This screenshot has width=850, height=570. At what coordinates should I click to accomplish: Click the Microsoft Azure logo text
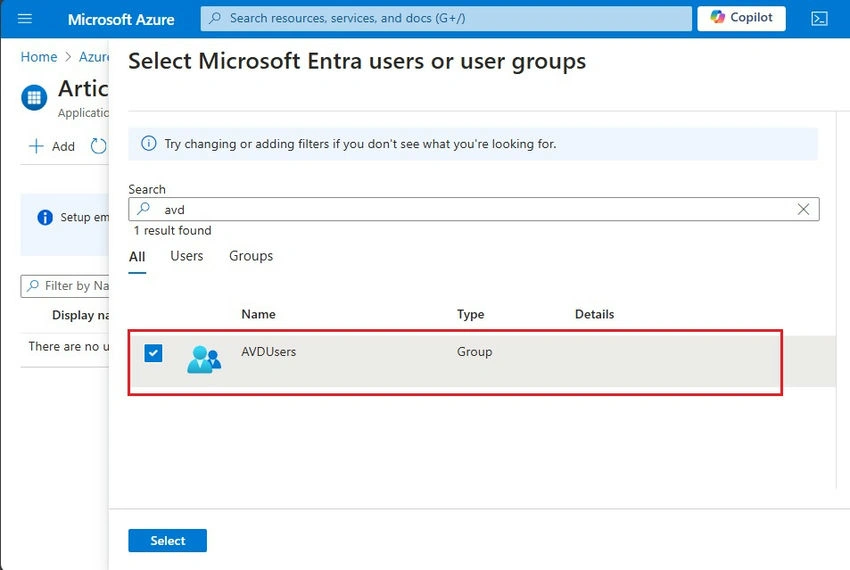pos(121,20)
